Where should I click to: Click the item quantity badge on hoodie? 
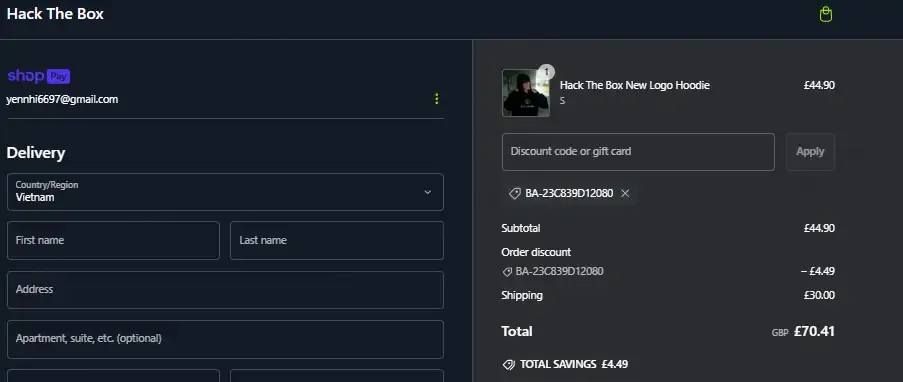[547, 71]
